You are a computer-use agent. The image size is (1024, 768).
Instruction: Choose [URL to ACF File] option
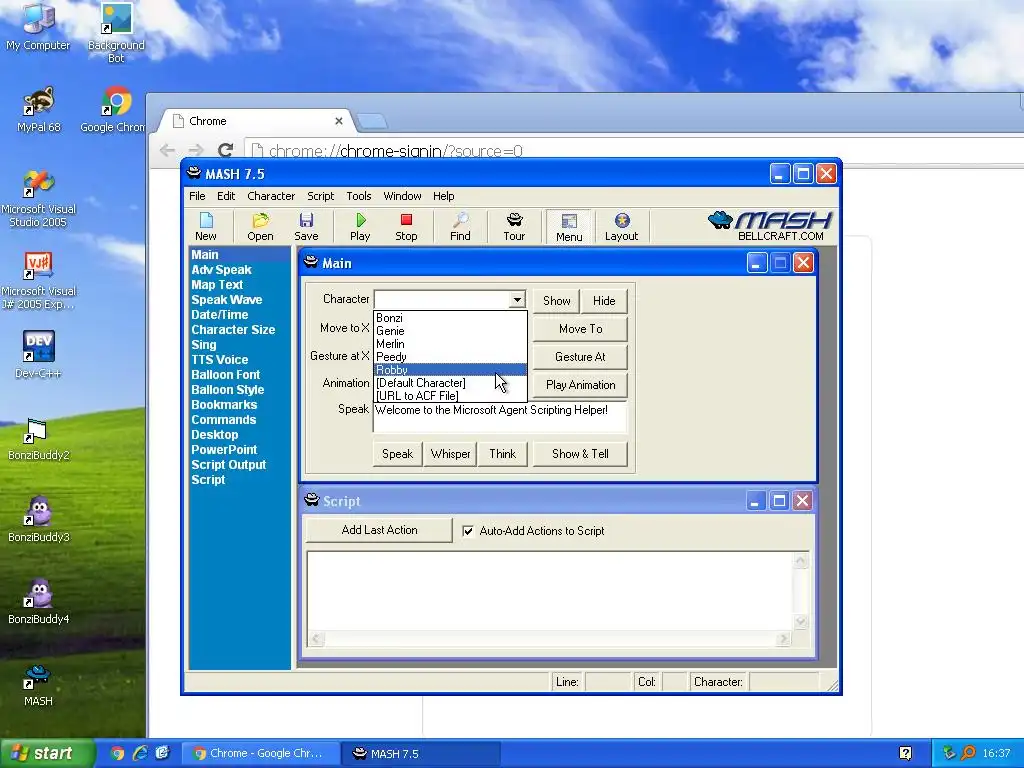(x=450, y=396)
